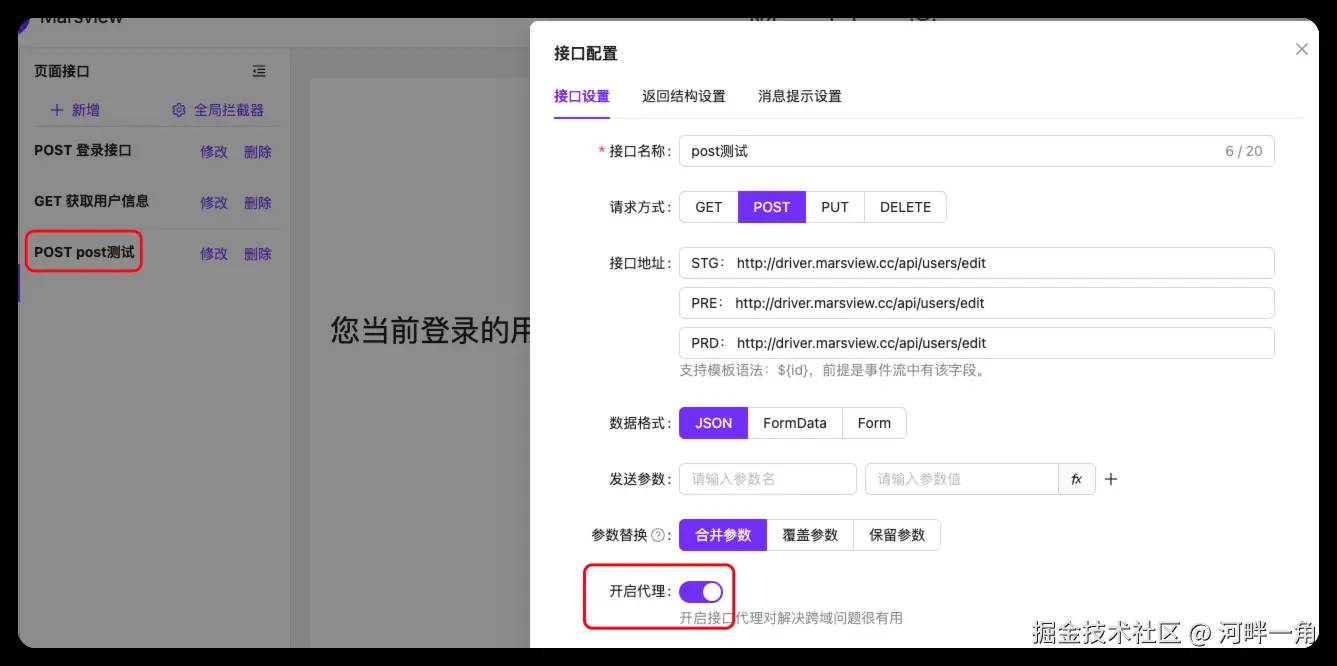The height and width of the screenshot is (666, 1337).
Task: Switch to 返回结构设置 tab
Action: point(684,96)
